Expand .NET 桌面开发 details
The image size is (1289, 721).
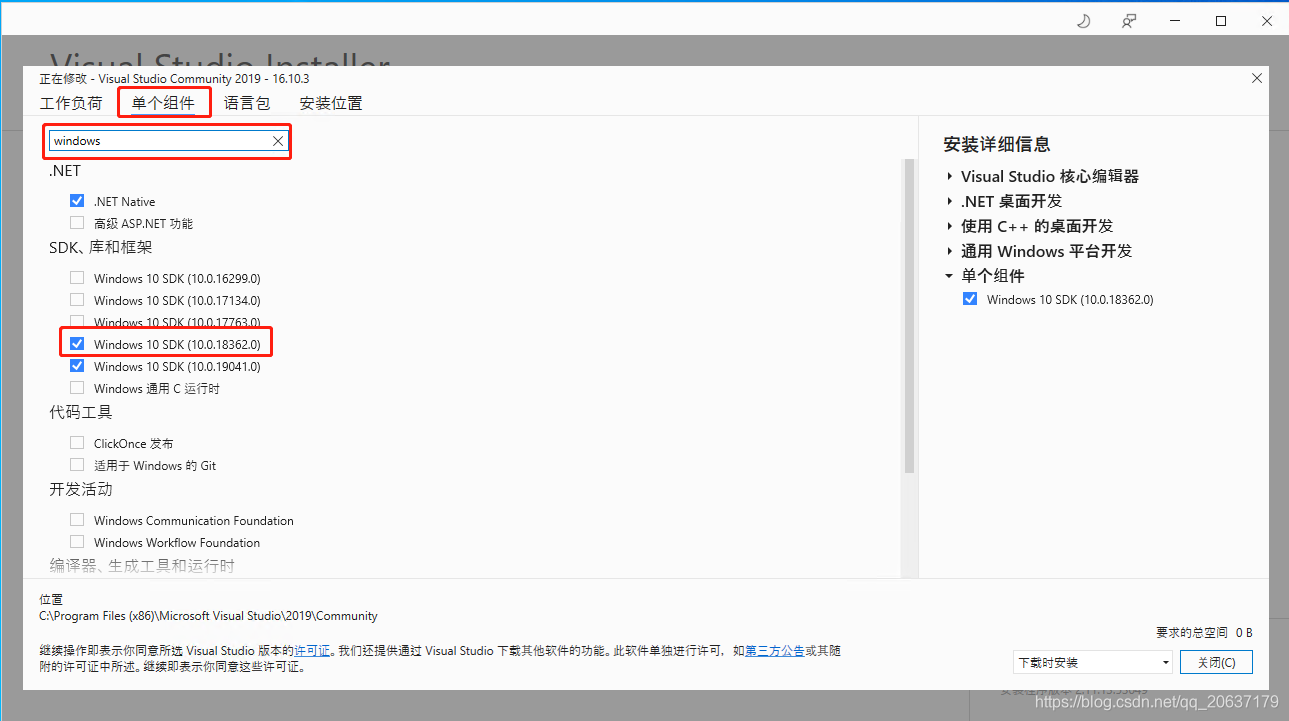[x=949, y=201]
